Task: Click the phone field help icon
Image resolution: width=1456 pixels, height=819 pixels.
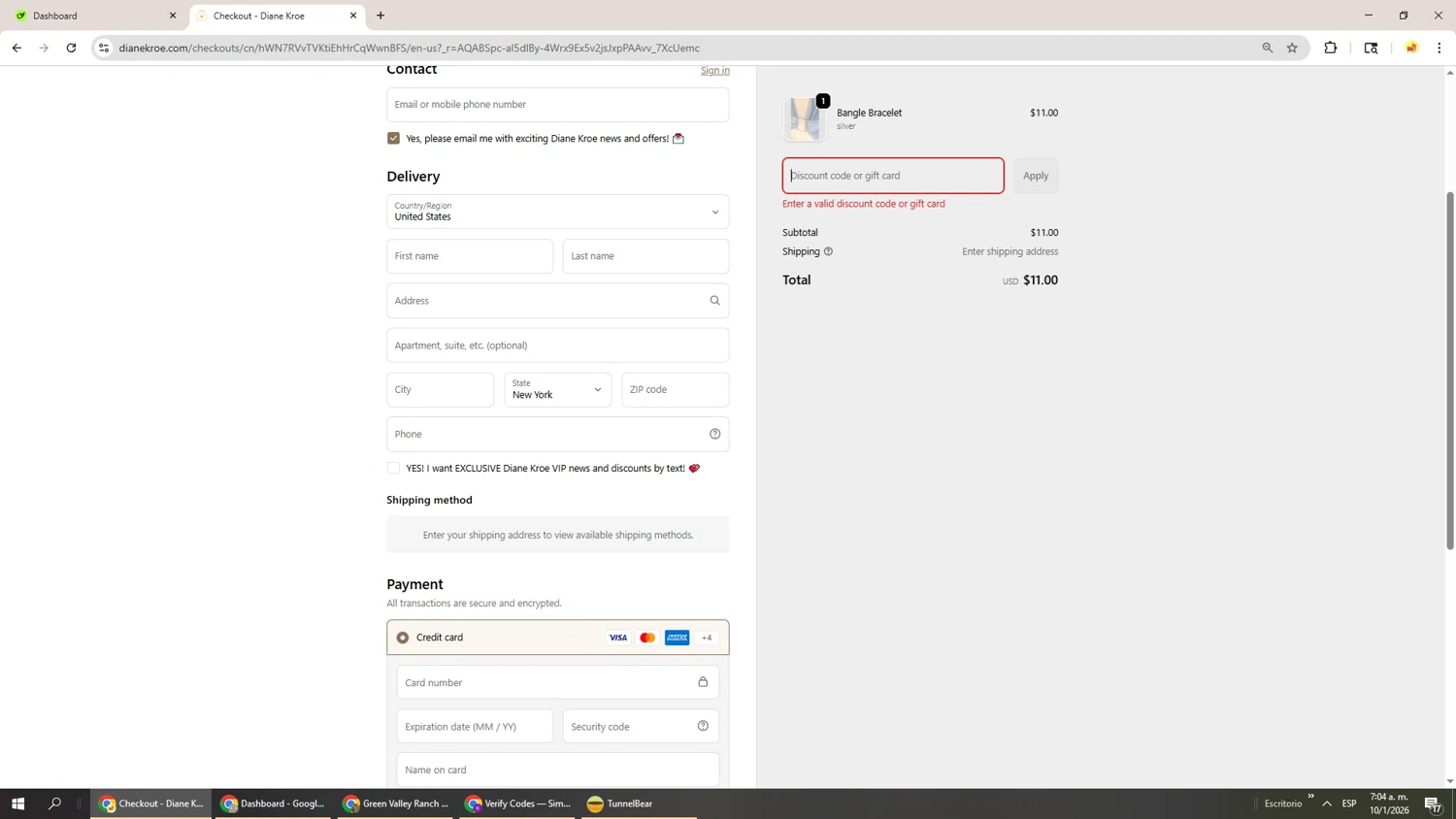Action: pos(714,434)
